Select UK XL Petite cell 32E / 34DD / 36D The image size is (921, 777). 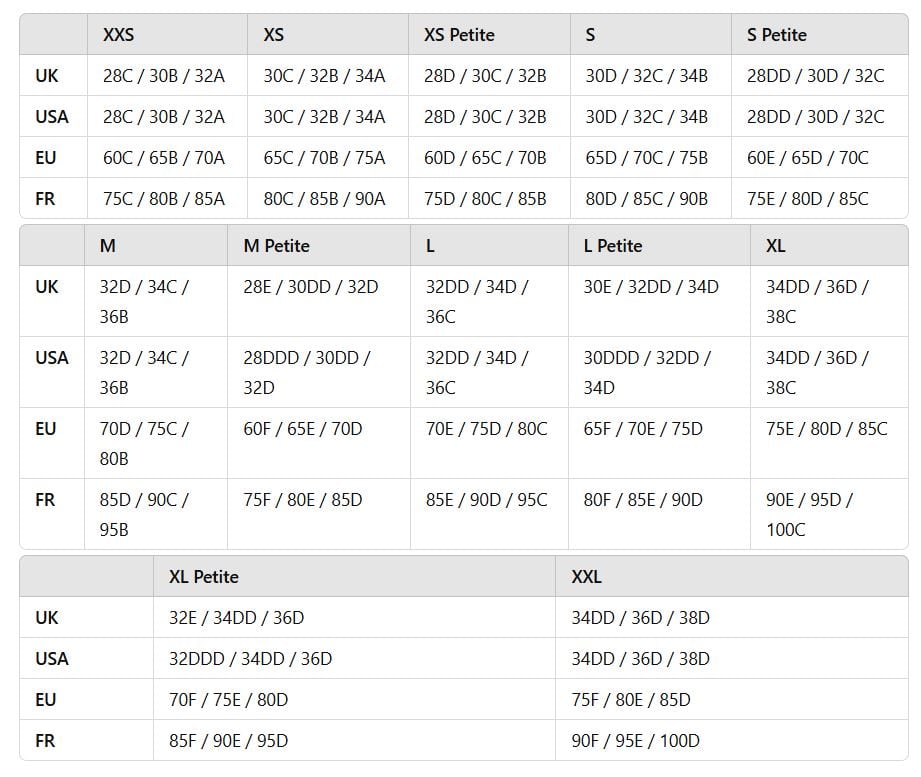pos(354,618)
